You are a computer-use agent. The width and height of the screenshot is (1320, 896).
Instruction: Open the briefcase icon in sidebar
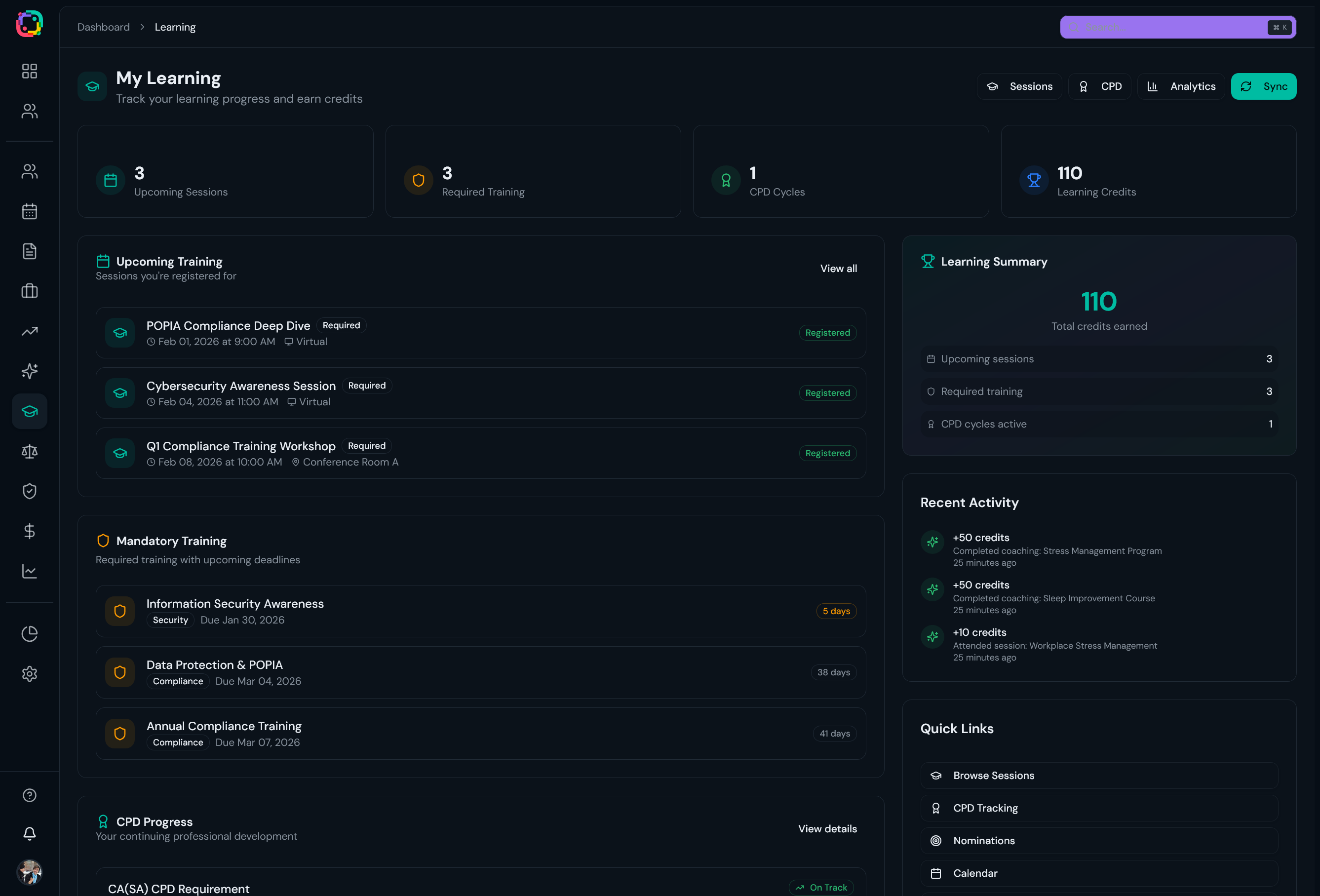[x=30, y=291]
